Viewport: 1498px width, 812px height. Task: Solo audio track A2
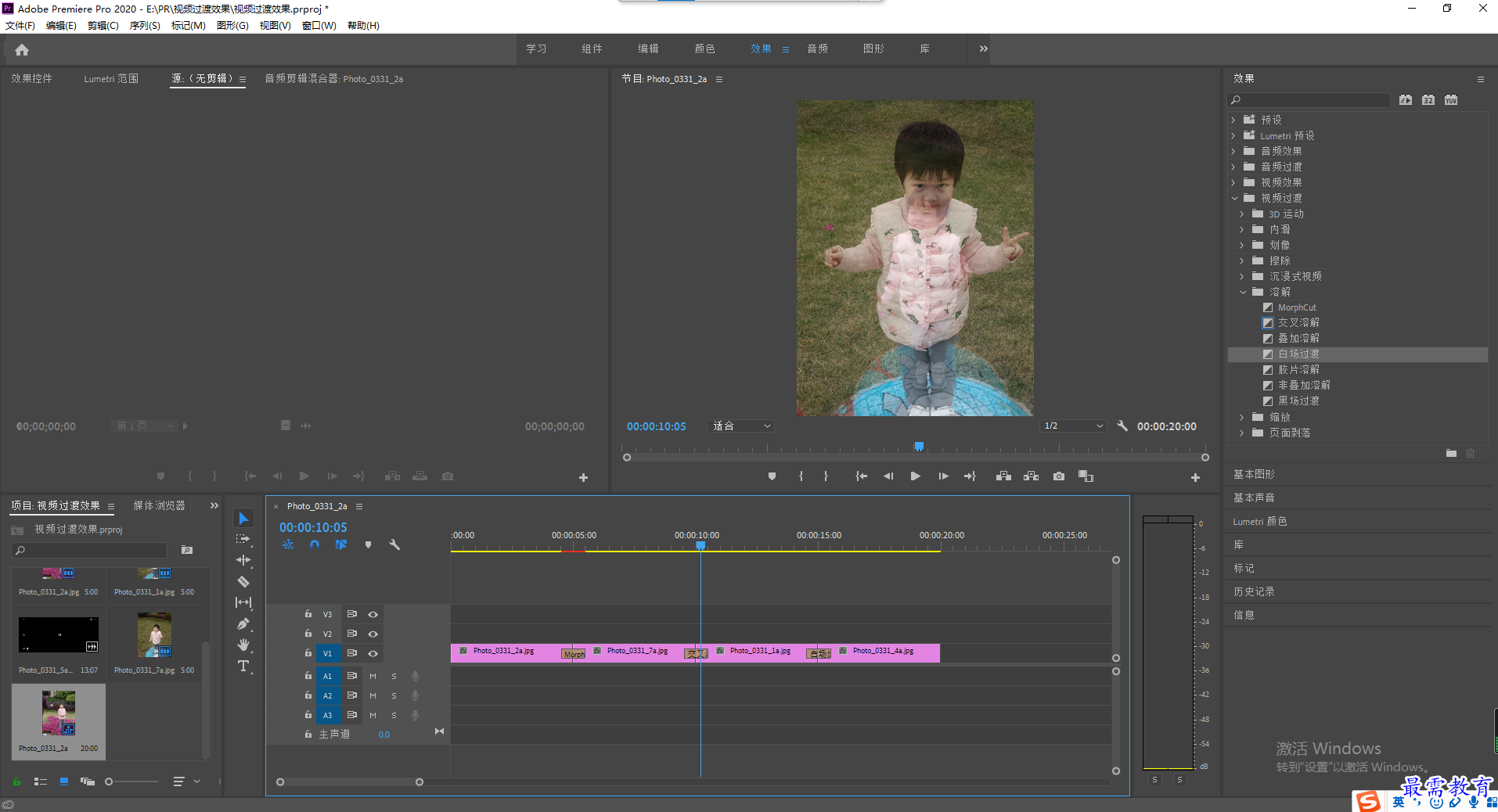(x=394, y=695)
